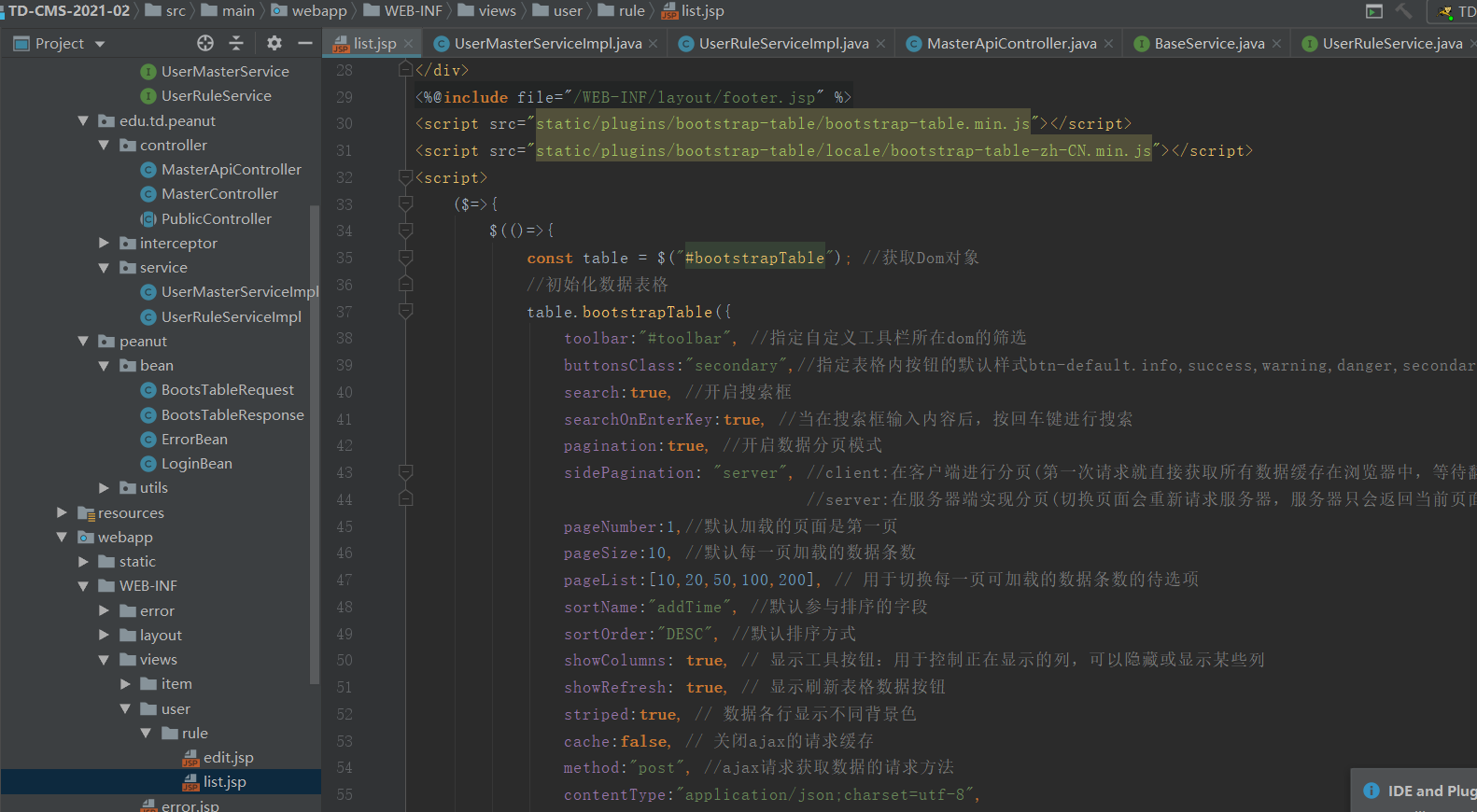
Task: Collapse the controller folder
Action: 104,145
